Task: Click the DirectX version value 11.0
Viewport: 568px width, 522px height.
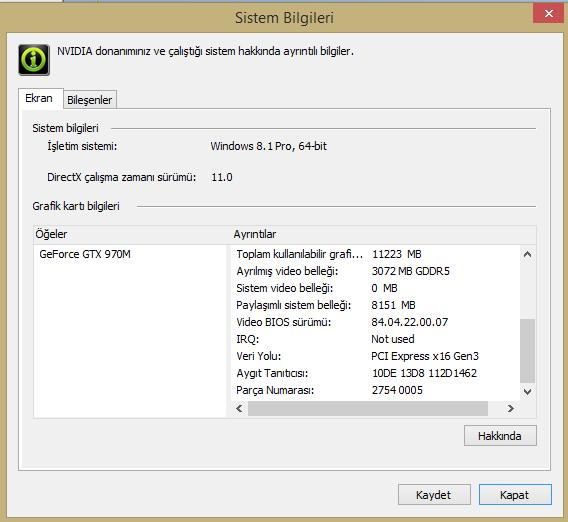Action: point(222,178)
